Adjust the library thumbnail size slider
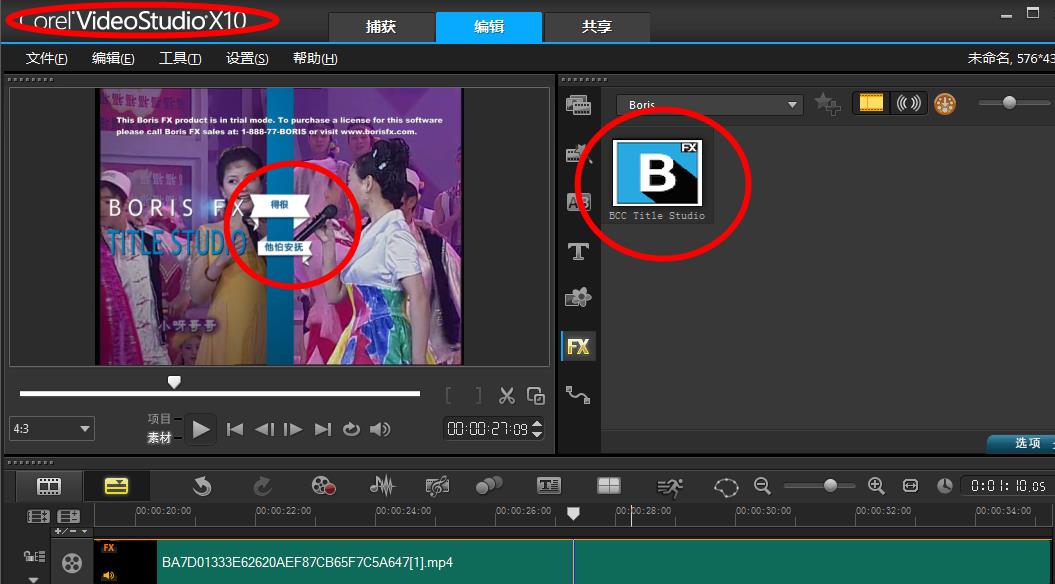Image resolution: width=1055 pixels, height=584 pixels. (x=1009, y=102)
